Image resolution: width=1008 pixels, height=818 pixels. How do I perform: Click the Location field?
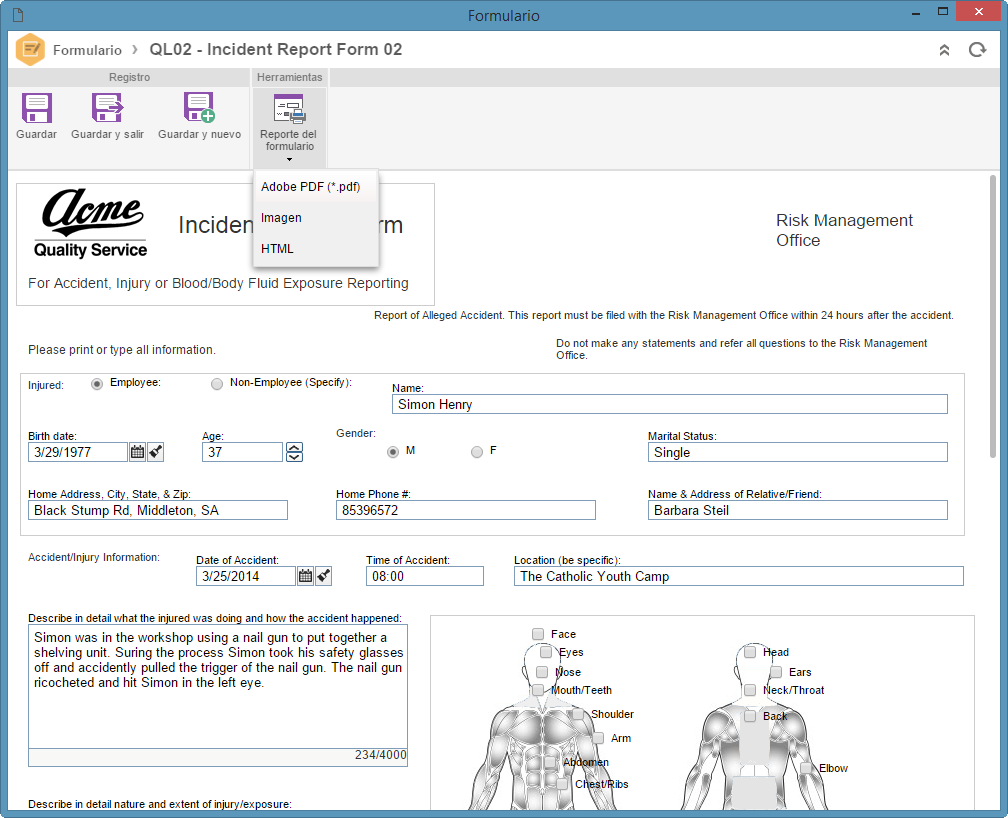pos(739,576)
